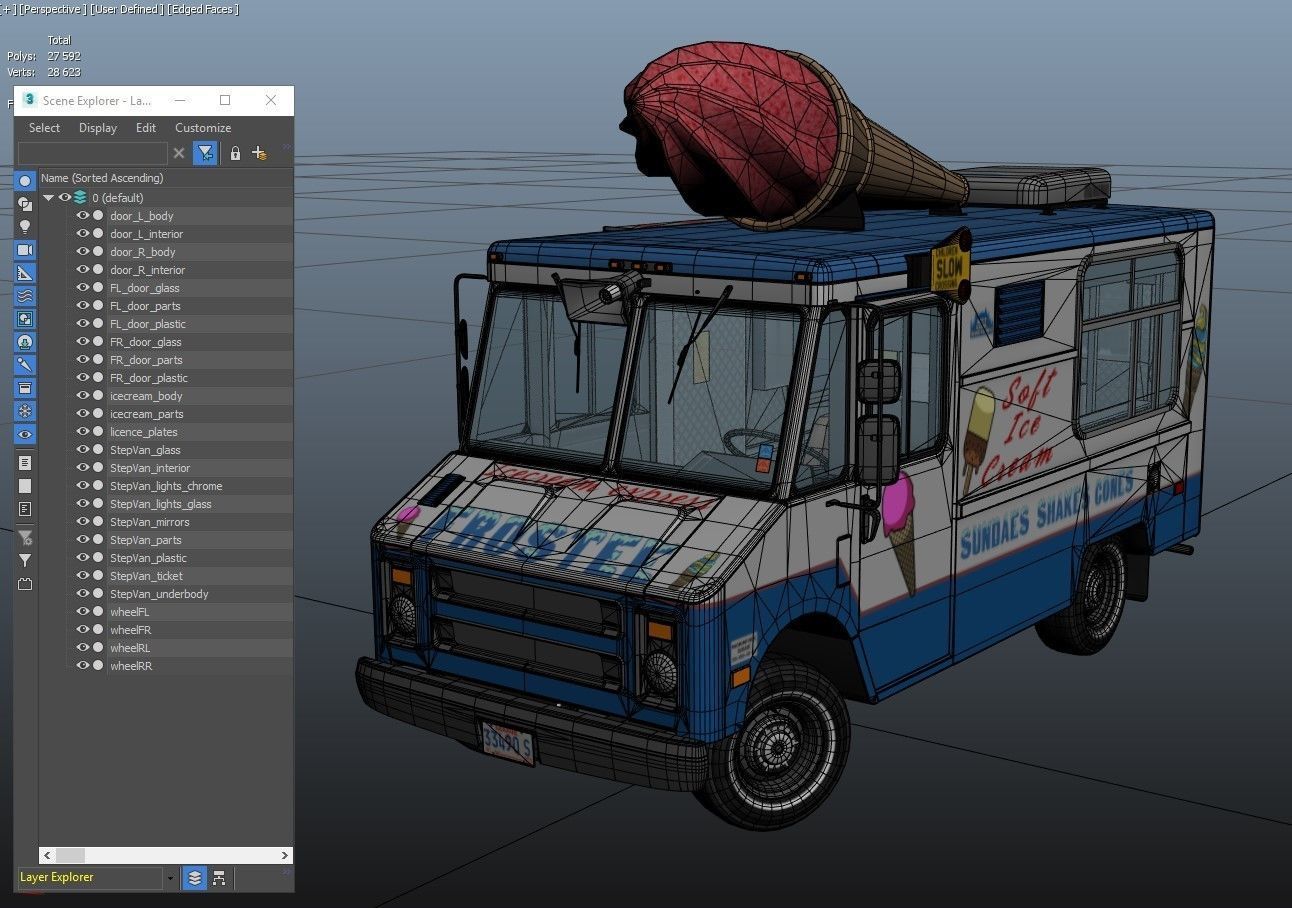Toggle Display Lights bulb icon
The image size is (1292, 908).
(x=25, y=227)
